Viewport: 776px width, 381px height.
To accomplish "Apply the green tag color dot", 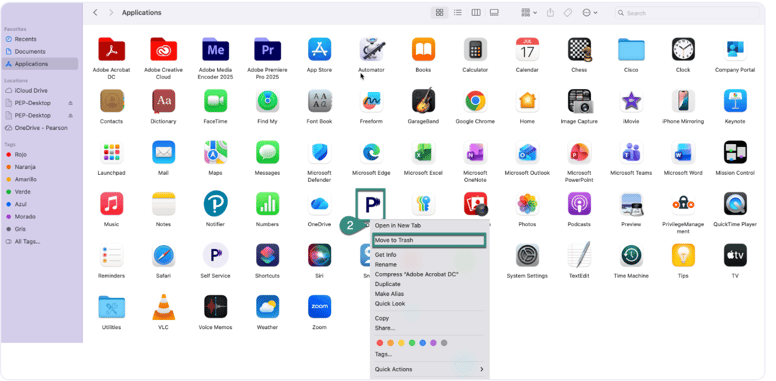I will click(x=412, y=343).
